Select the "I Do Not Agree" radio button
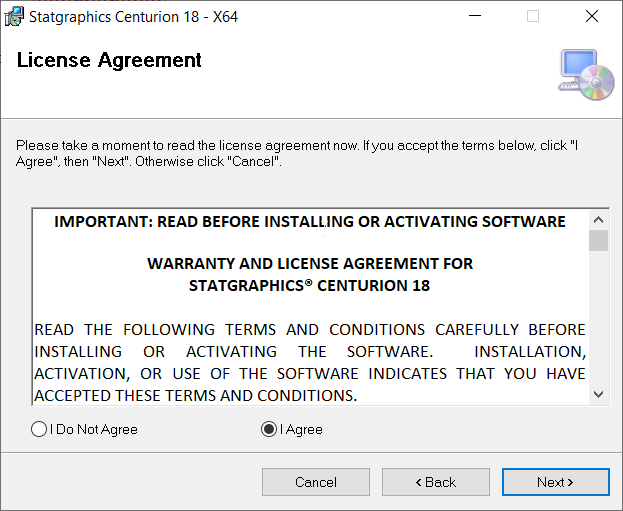Image resolution: width=623 pixels, height=511 pixels. tap(84, 429)
